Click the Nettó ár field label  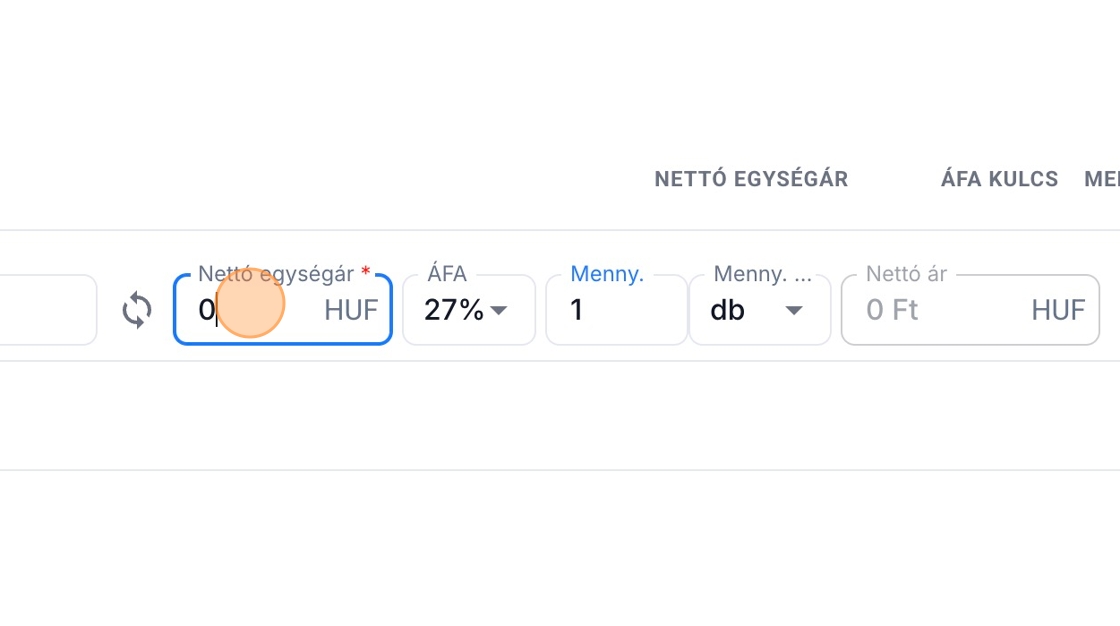pos(907,274)
